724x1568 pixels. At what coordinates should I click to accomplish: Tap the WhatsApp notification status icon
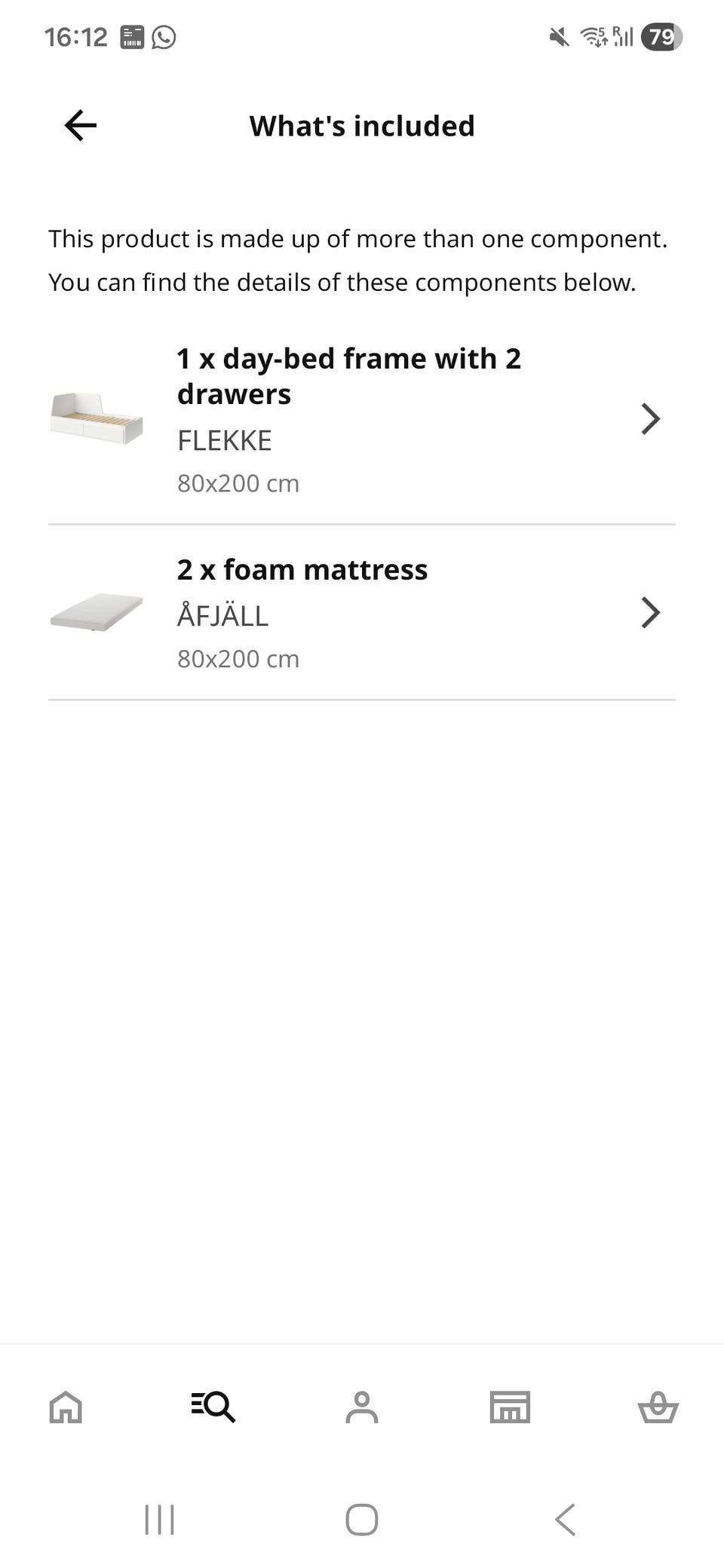pos(164,37)
